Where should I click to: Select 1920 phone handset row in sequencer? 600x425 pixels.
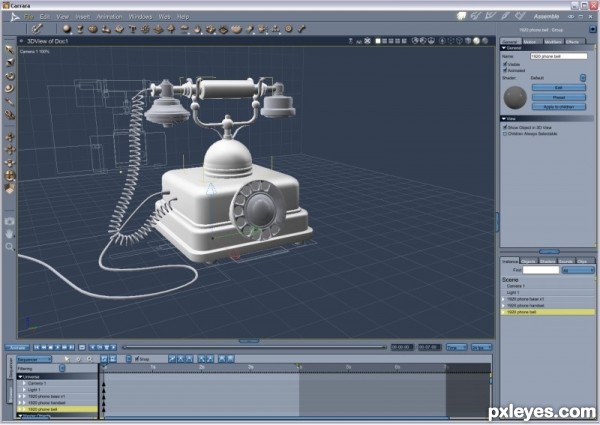point(57,403)
